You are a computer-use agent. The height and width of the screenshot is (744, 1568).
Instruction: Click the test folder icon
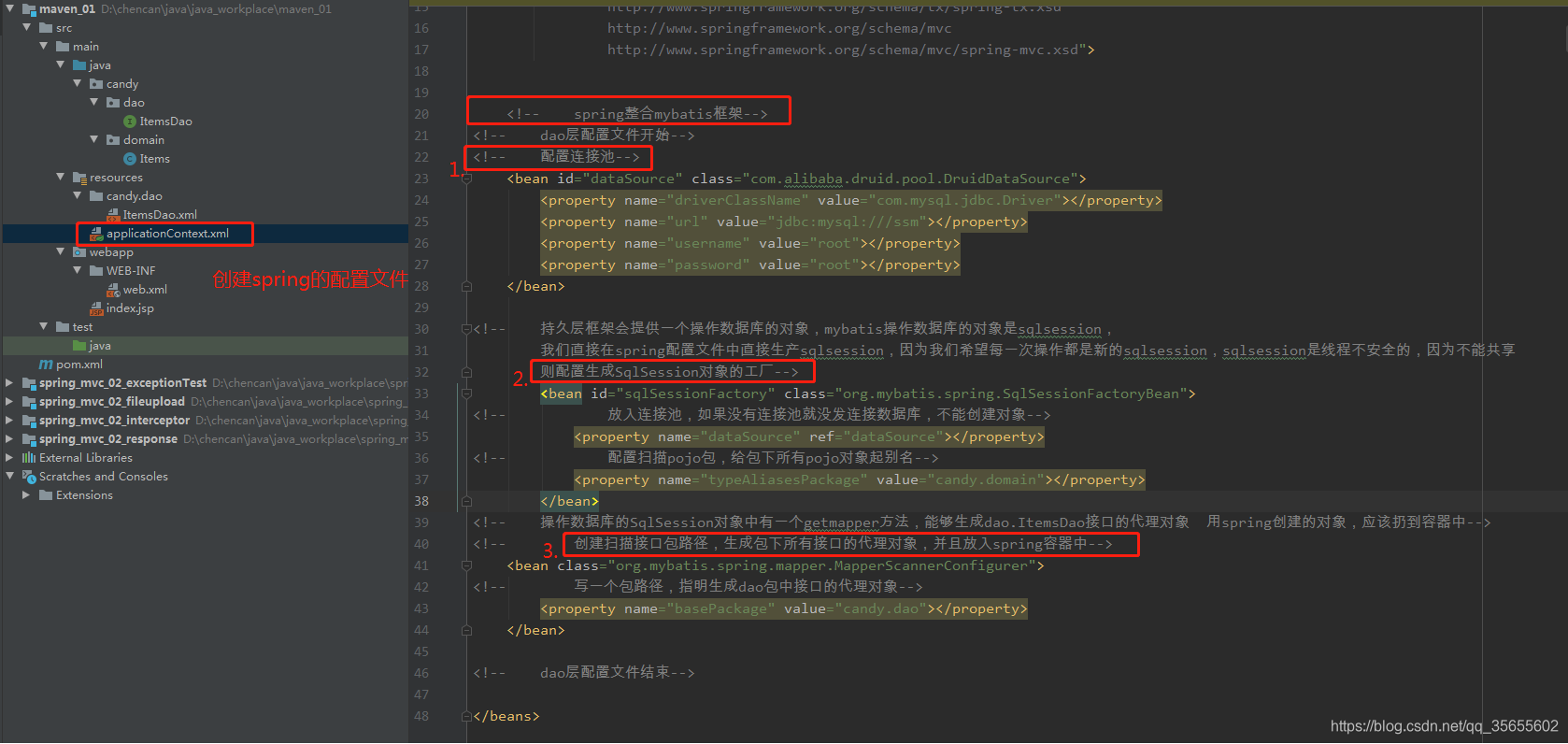[x=63, y=327]
